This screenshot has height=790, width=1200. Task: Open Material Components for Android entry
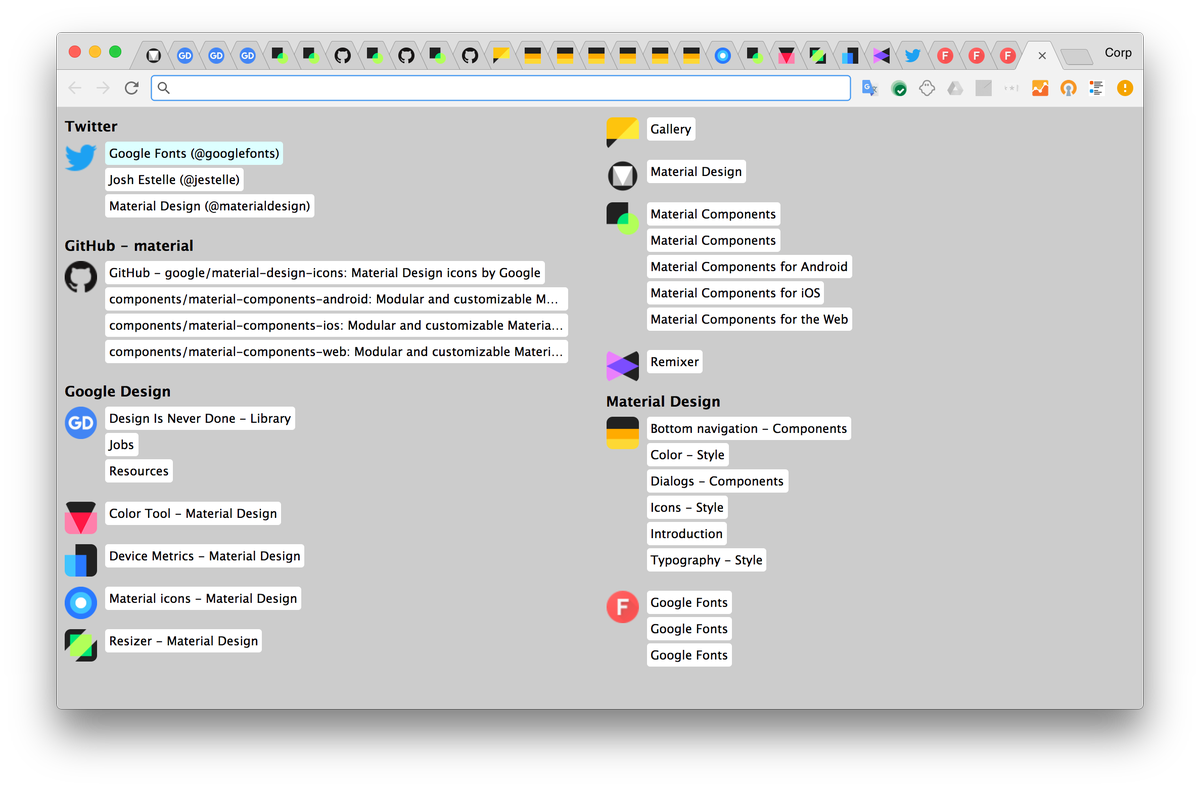coord(749,266)
